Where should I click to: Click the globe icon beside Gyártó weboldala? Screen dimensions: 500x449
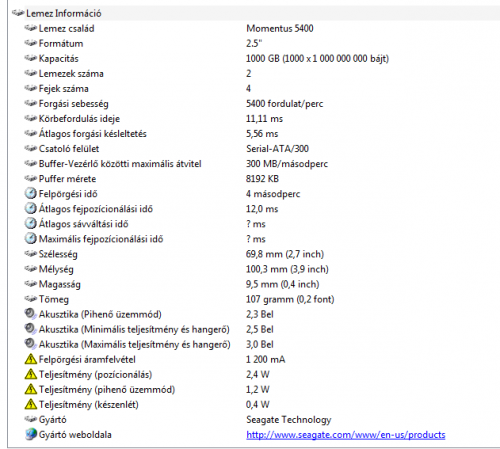pos(31,434)
